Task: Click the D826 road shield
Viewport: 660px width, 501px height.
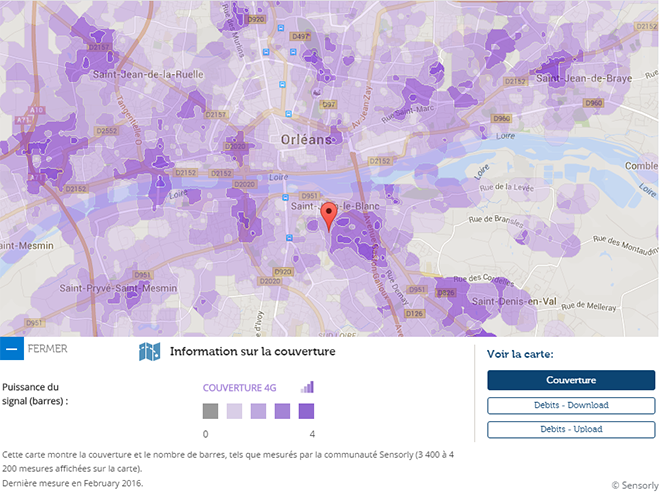Action: tap(446, 293)
